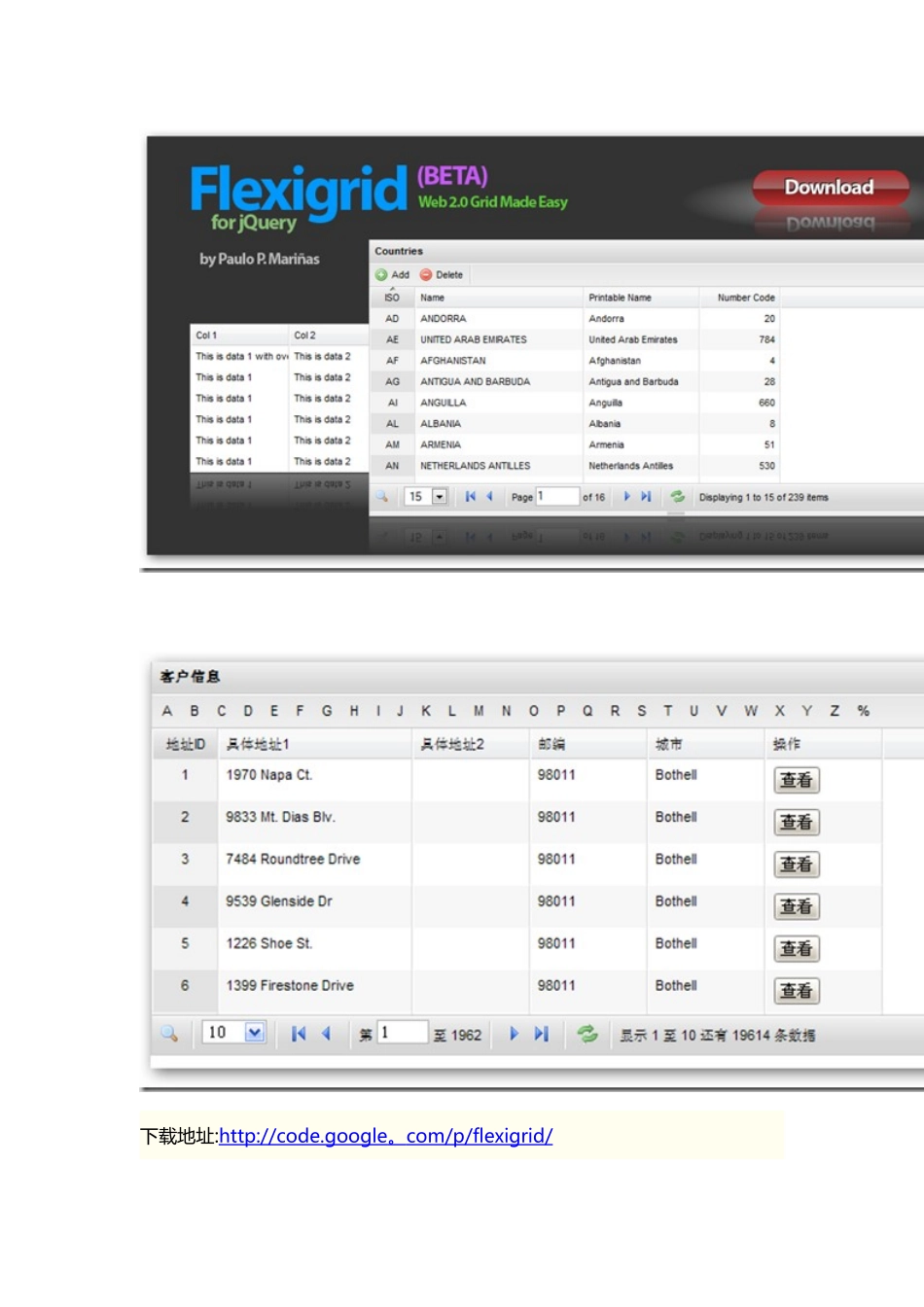This screenshot has height=1307, width=924.
Task: Go to previous page in 客户信息 grid
Action: click(x=326, y=1034)
